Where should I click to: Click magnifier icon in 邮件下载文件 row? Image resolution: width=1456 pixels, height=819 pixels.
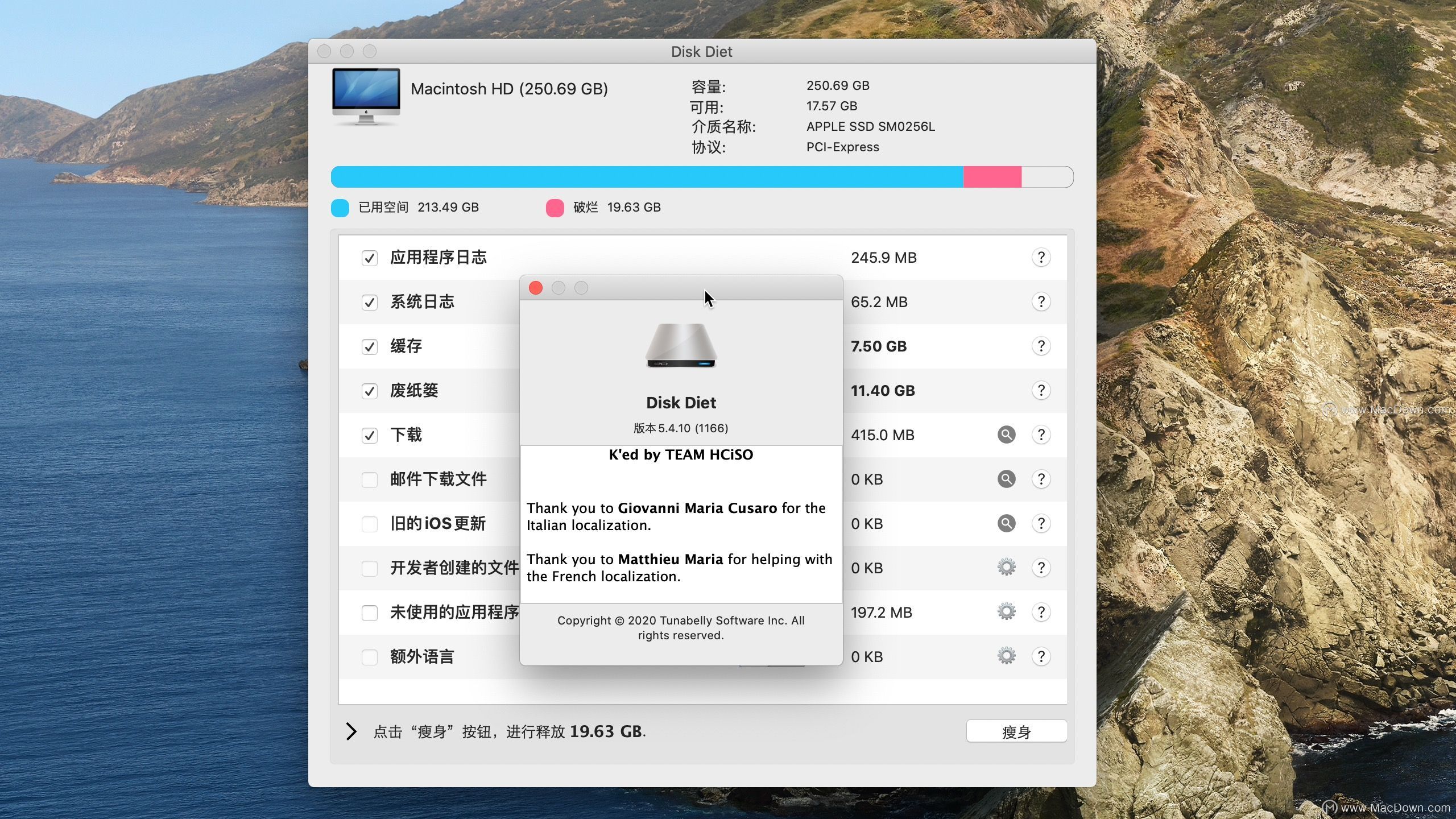pyautogui.click(x=1006, y=479)
